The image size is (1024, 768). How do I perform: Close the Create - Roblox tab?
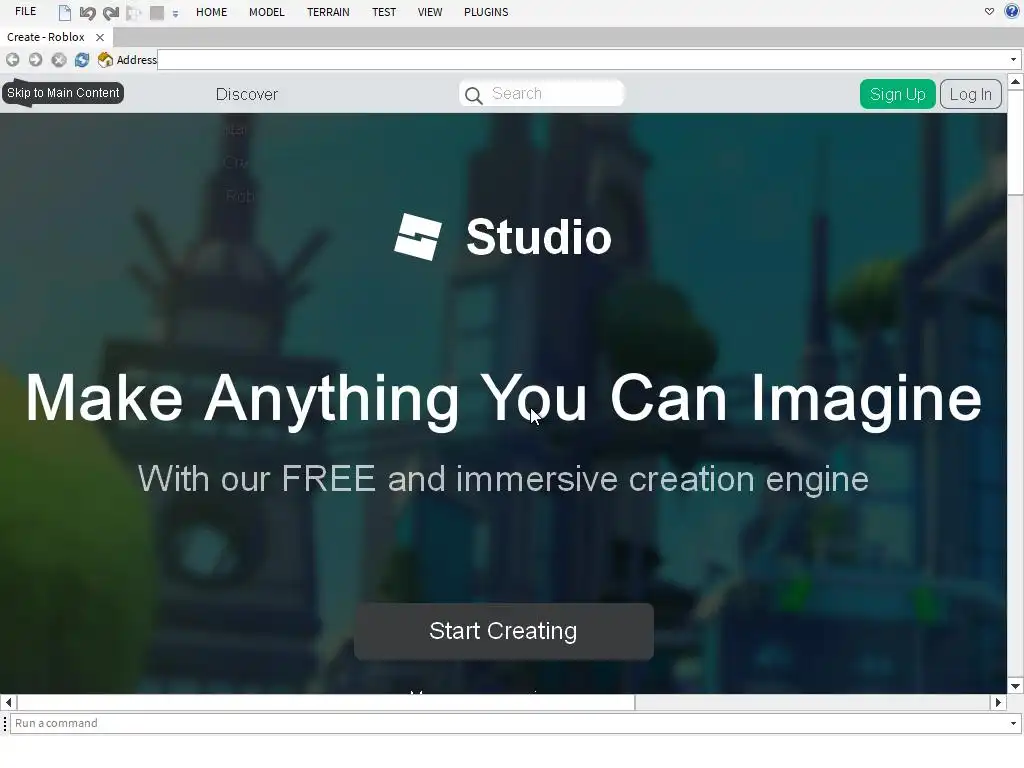point(100,37)
